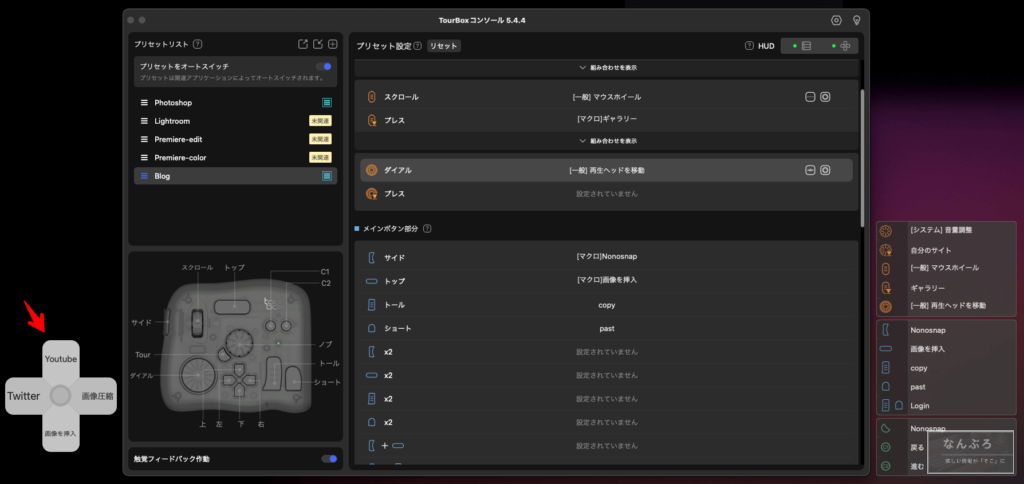Toggle the HUD list view indicator
This screenshot has height=484, width=1024.
coord(801,46)
